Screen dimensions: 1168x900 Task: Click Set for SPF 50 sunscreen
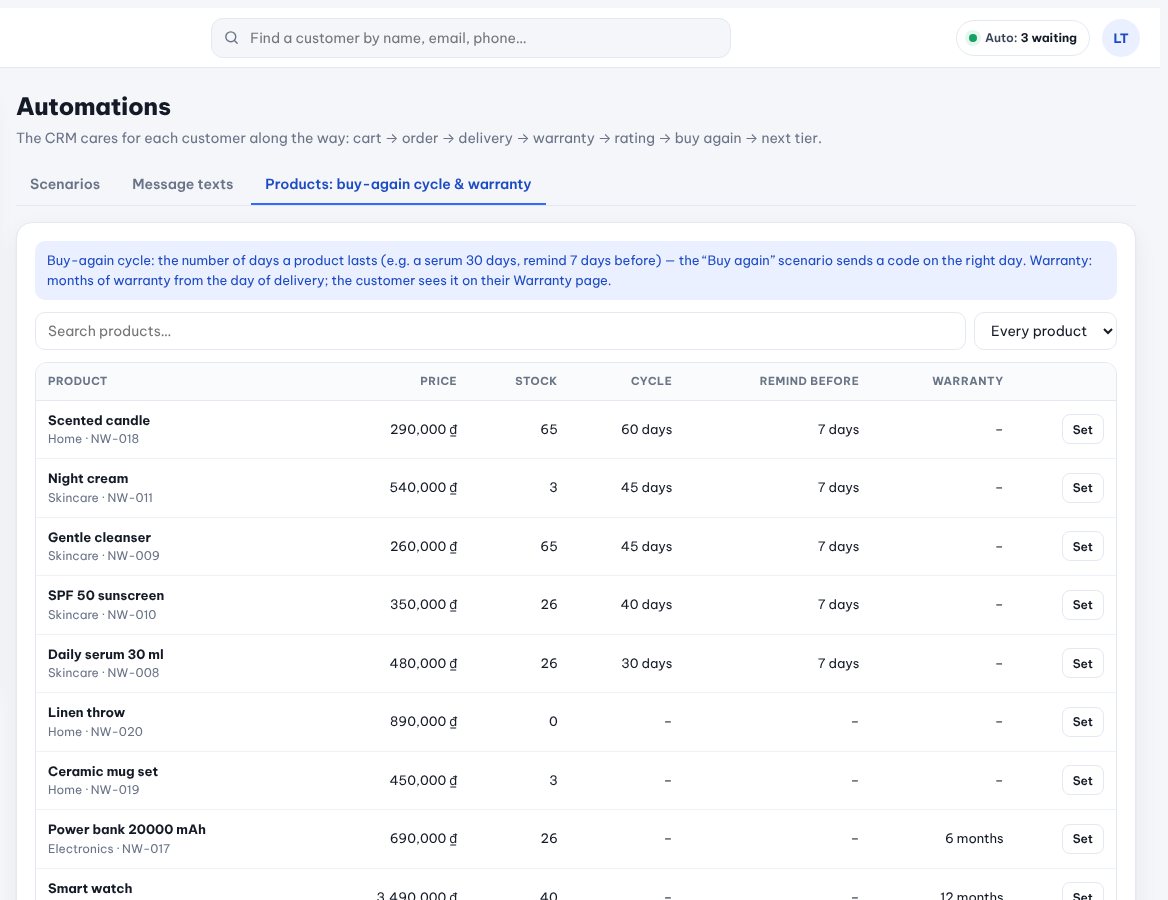click(x=1082, y=605)
